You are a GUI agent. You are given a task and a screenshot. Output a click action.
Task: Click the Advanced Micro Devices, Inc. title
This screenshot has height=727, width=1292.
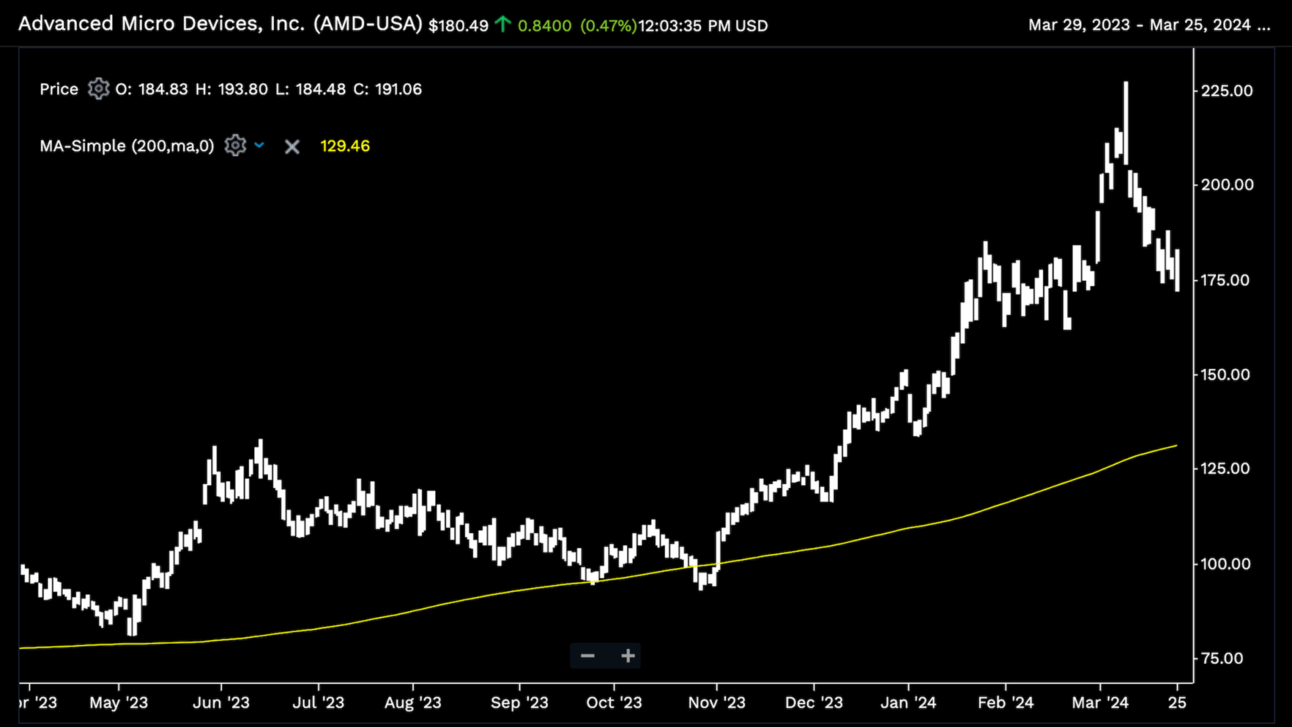click(x=221, y=24)
